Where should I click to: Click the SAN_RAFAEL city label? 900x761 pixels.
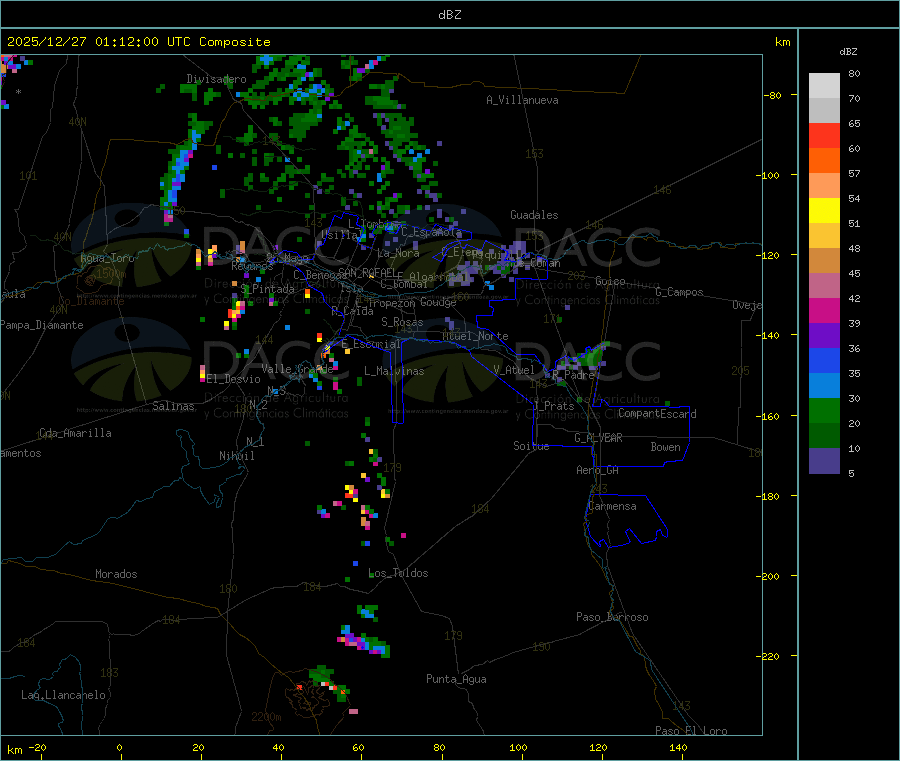[367, 272]
